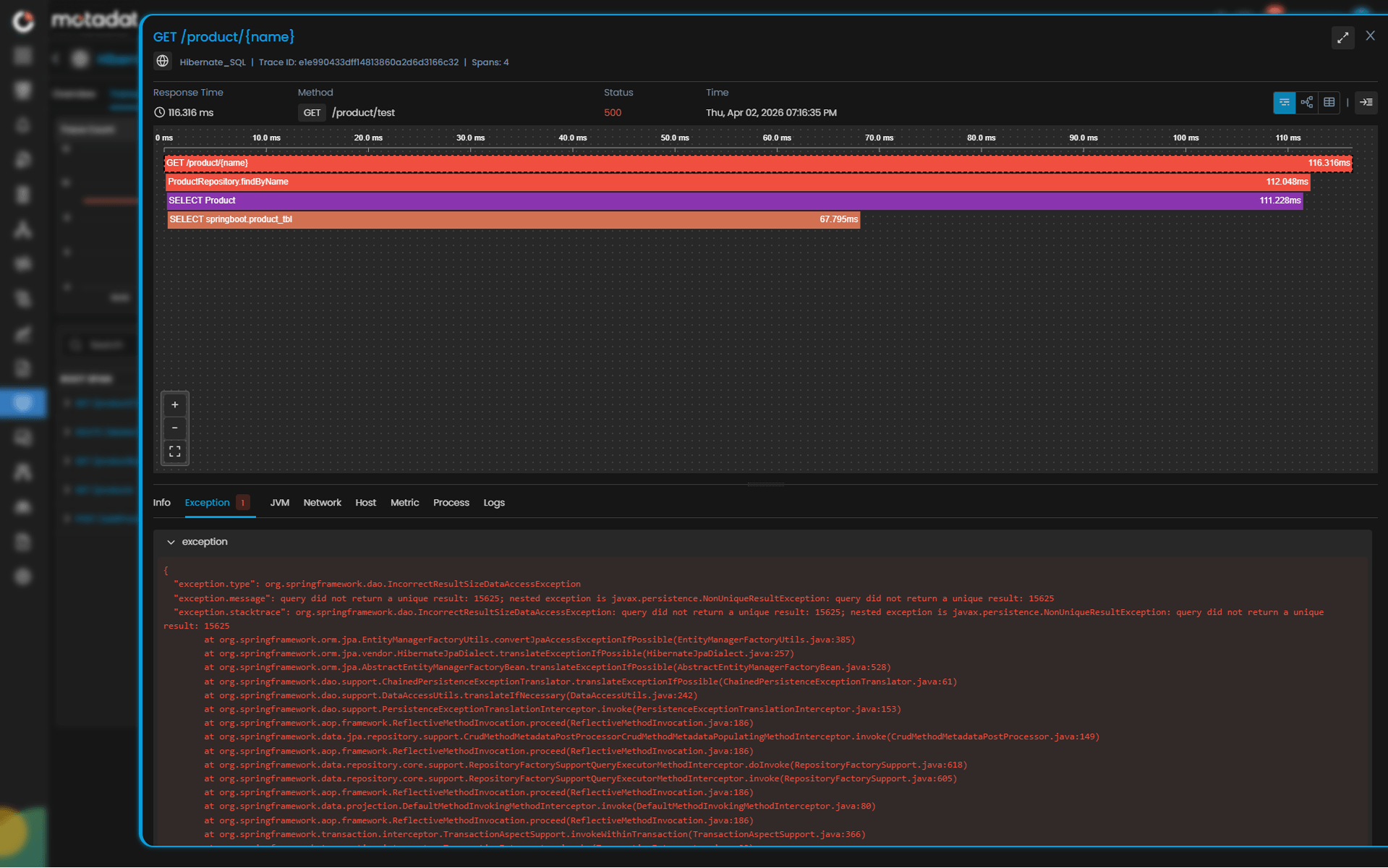This screenshot has width=1388, height=868.
Task: Open the Logs tab
Action: [493, 503]
